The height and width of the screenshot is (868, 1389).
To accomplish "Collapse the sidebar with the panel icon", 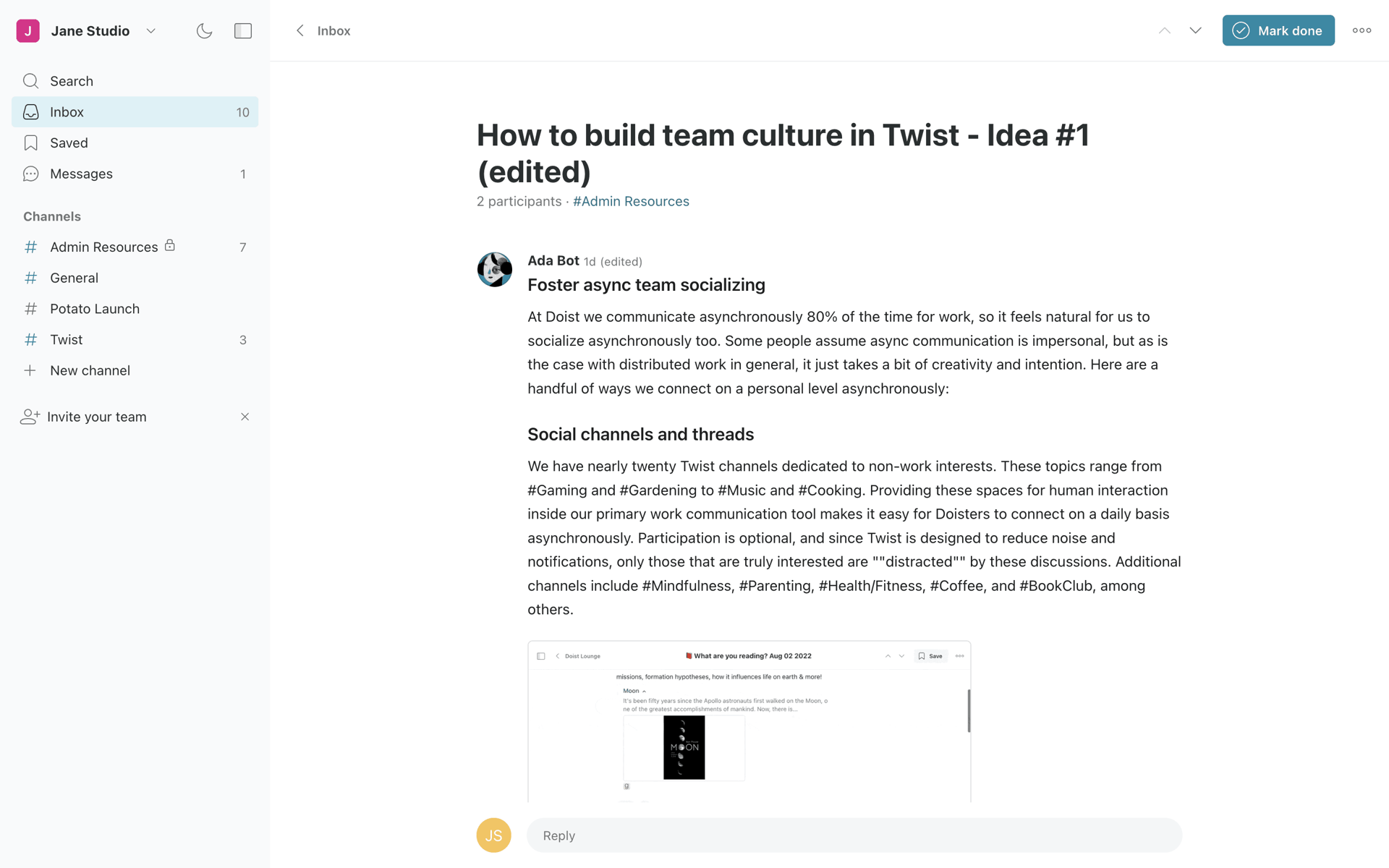I will 243,30.
